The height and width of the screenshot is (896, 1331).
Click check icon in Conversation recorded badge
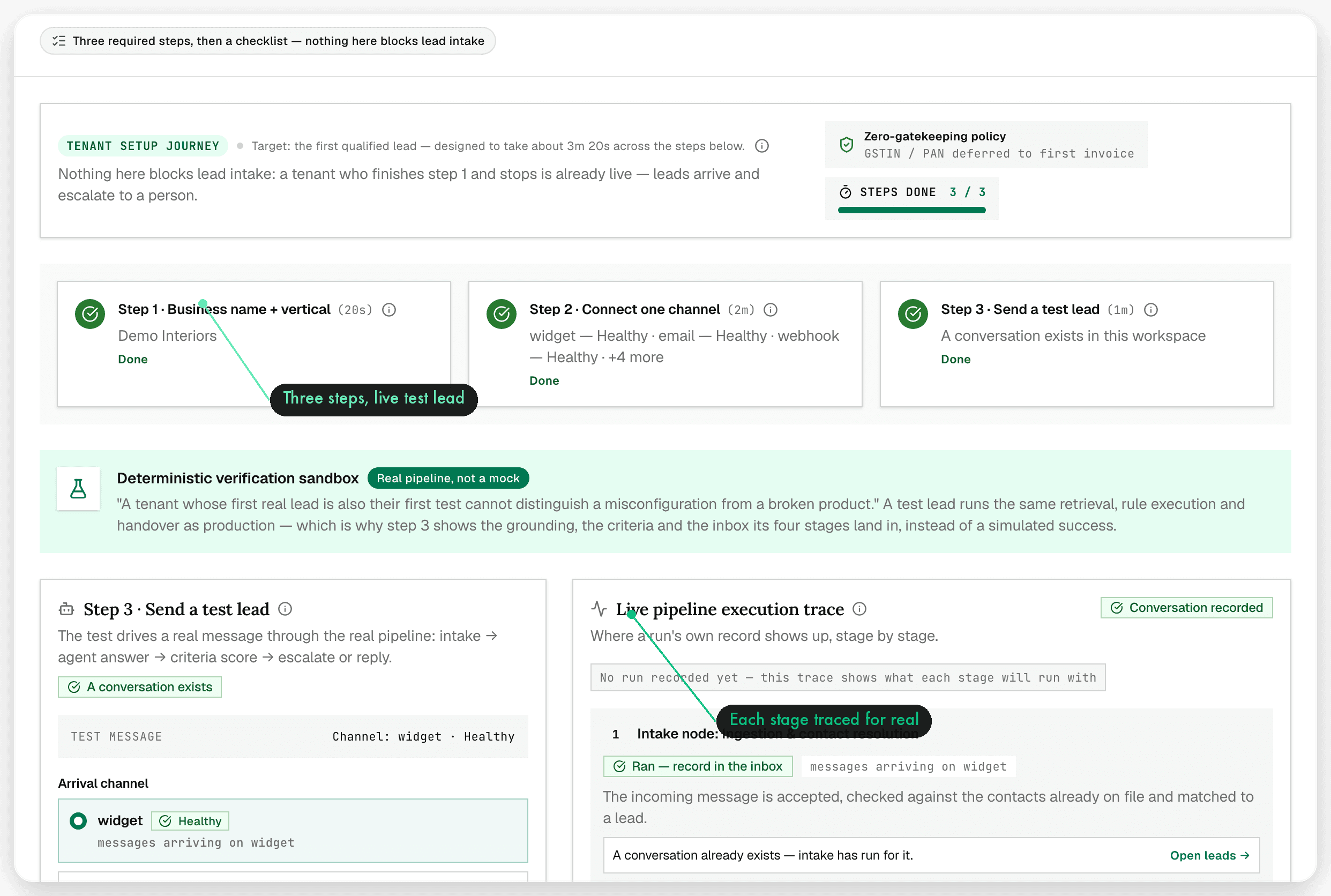(x=1117, y=608)
